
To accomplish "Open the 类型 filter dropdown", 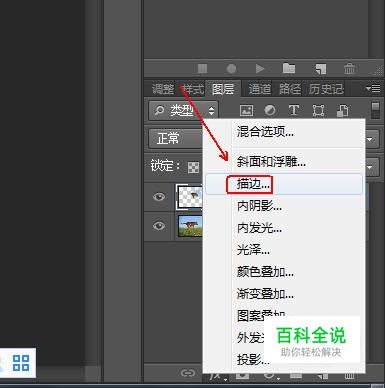I will coord(183,111).
